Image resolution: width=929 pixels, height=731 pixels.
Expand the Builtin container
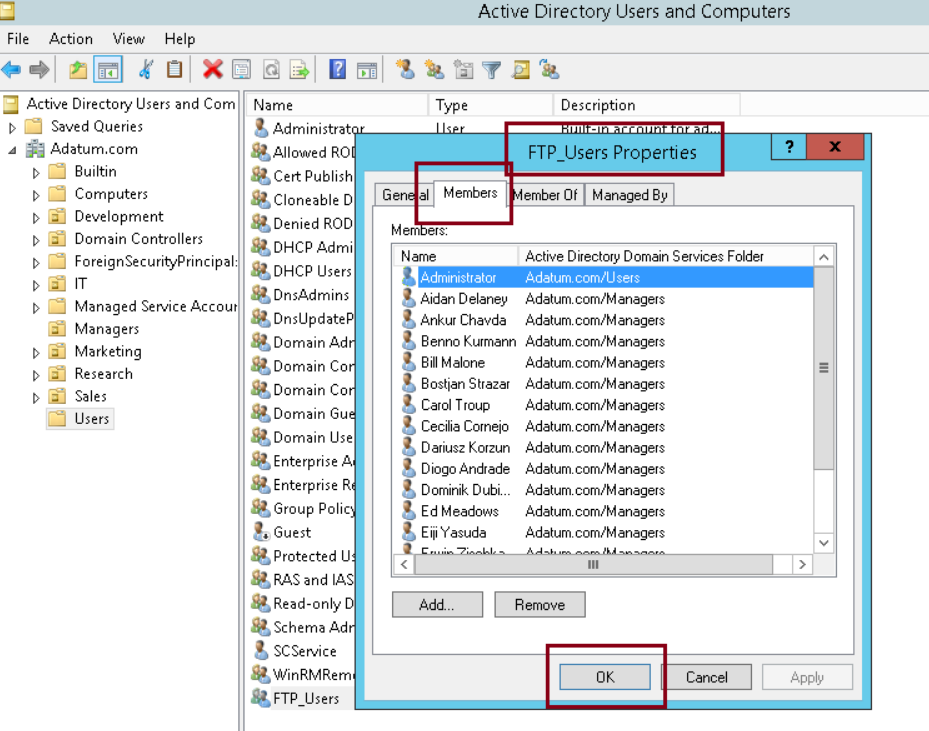36,172
